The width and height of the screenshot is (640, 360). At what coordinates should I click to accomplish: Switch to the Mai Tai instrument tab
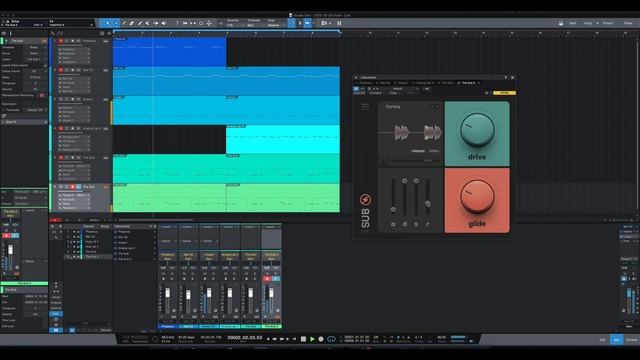[x=385, y=83]
